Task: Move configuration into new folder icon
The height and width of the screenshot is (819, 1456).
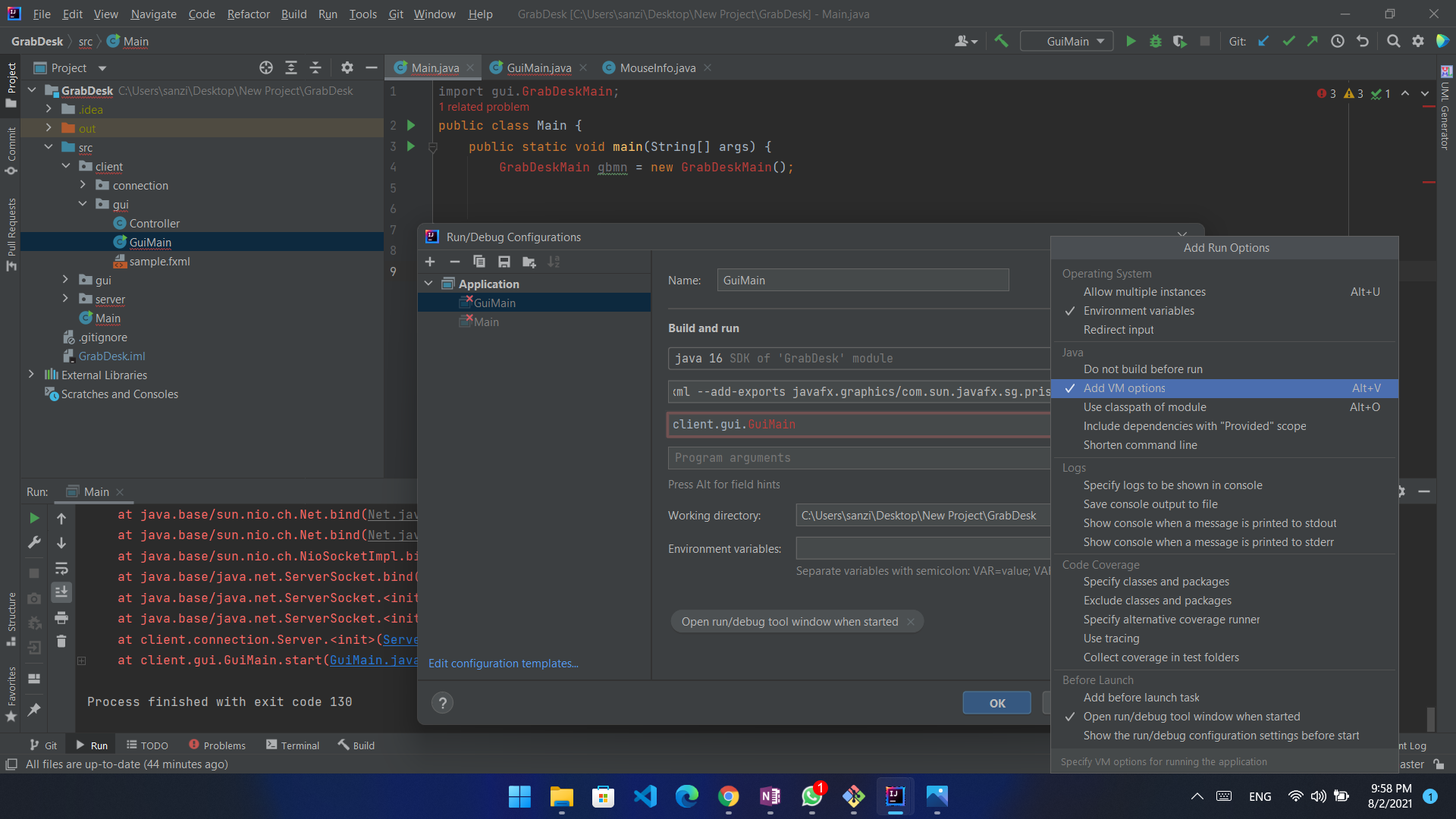Action: (529, 262)
